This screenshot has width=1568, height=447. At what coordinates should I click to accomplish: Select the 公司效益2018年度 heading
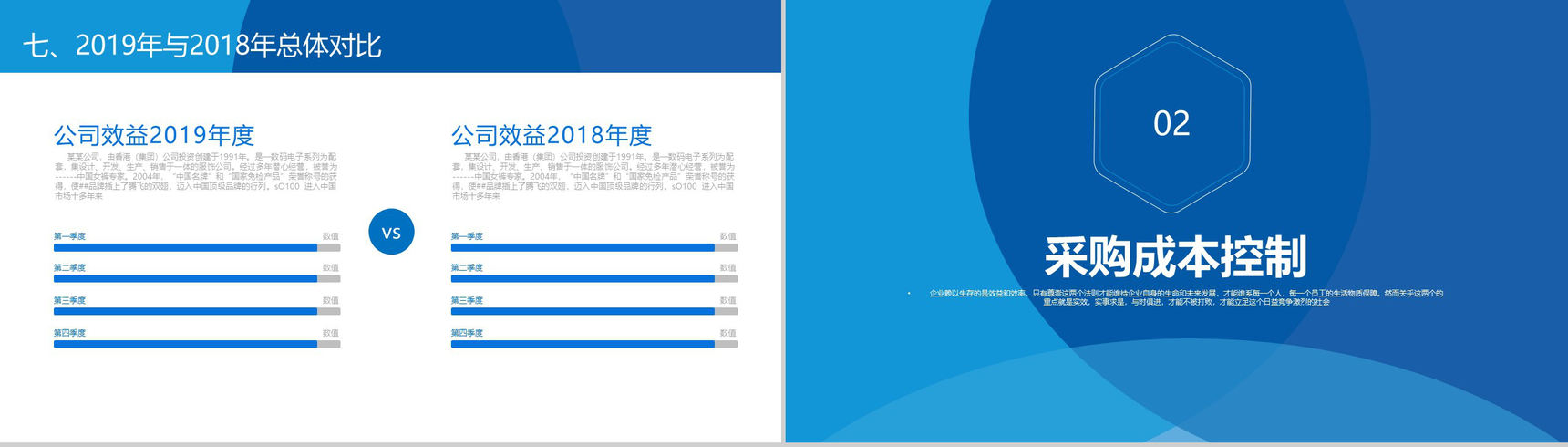click(x=552, y=135)
